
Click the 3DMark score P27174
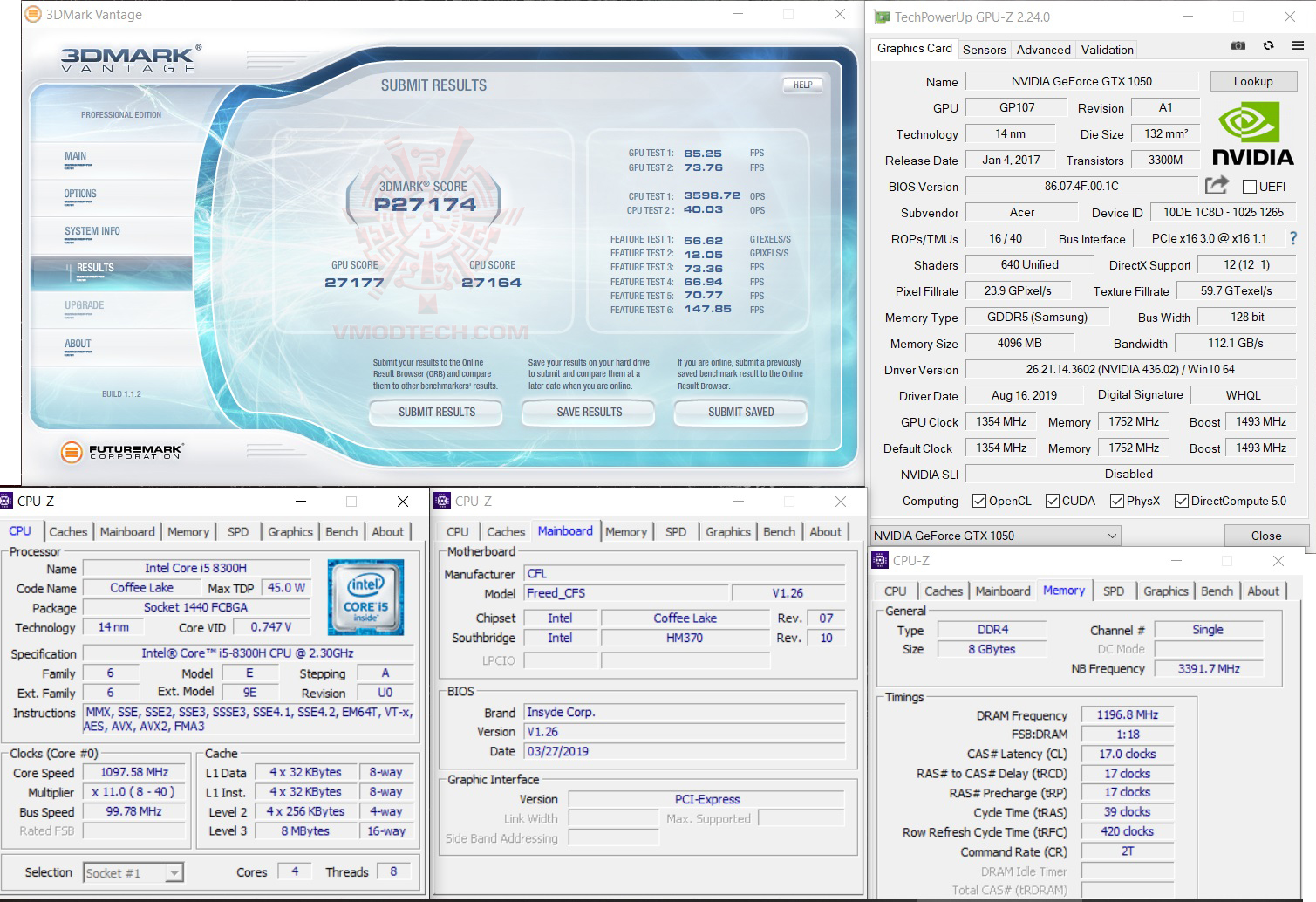coord(425,204)
